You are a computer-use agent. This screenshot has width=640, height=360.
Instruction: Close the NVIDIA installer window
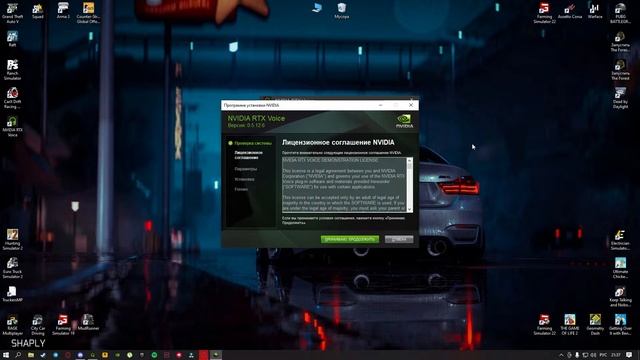click(411, 105)
